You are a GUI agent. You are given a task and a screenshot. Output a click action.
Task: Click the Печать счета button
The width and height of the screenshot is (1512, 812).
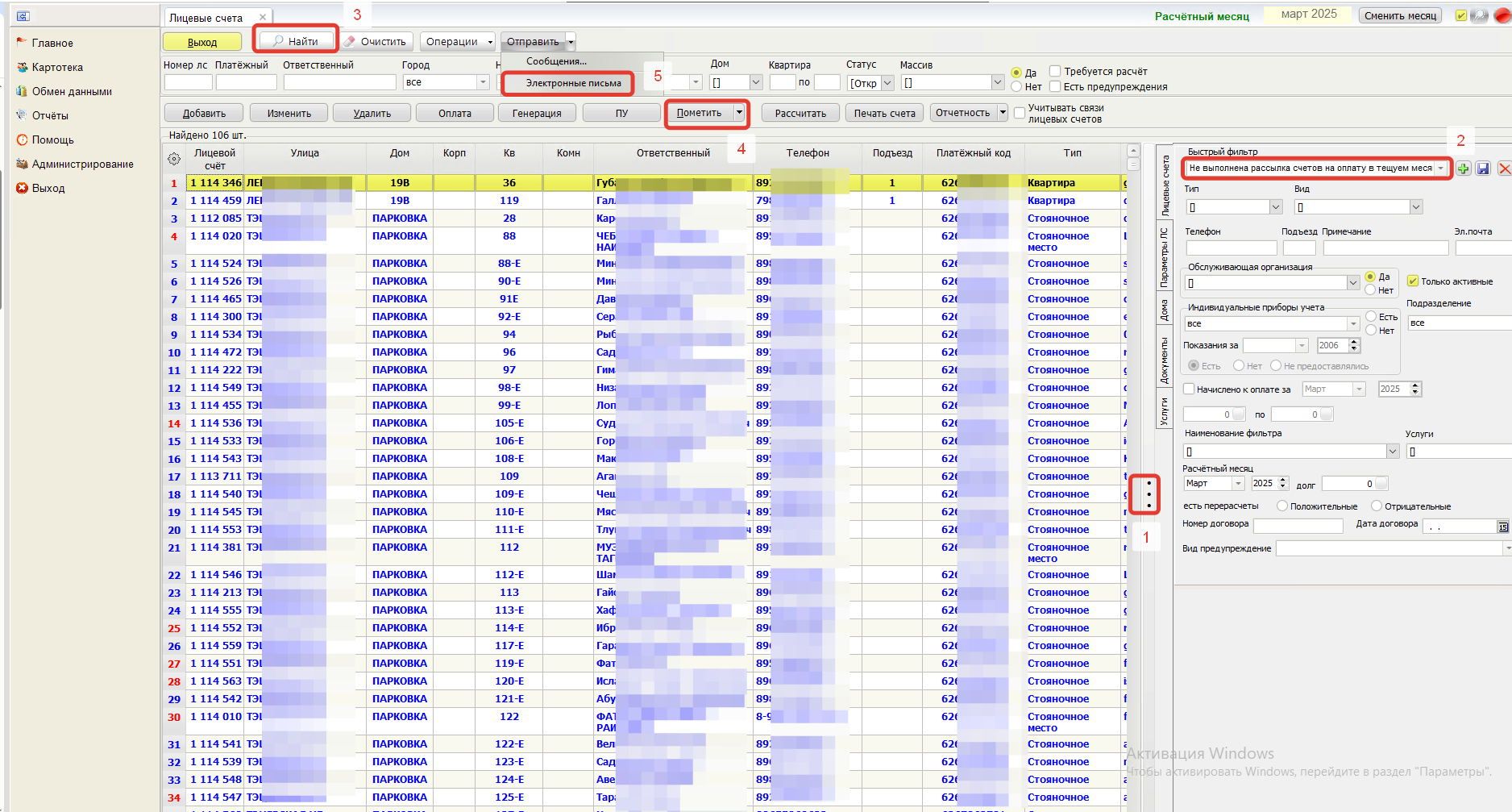click(884, 113)
